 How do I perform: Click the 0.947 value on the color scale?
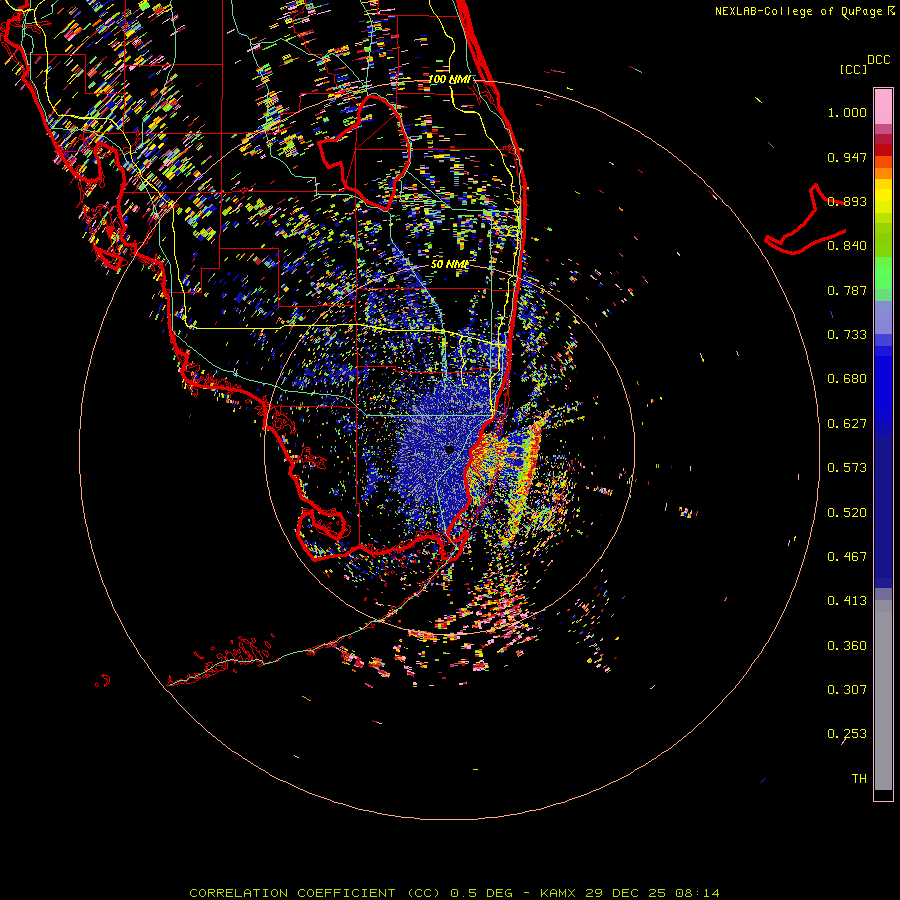pyautogui.click(x=847, y=157)
